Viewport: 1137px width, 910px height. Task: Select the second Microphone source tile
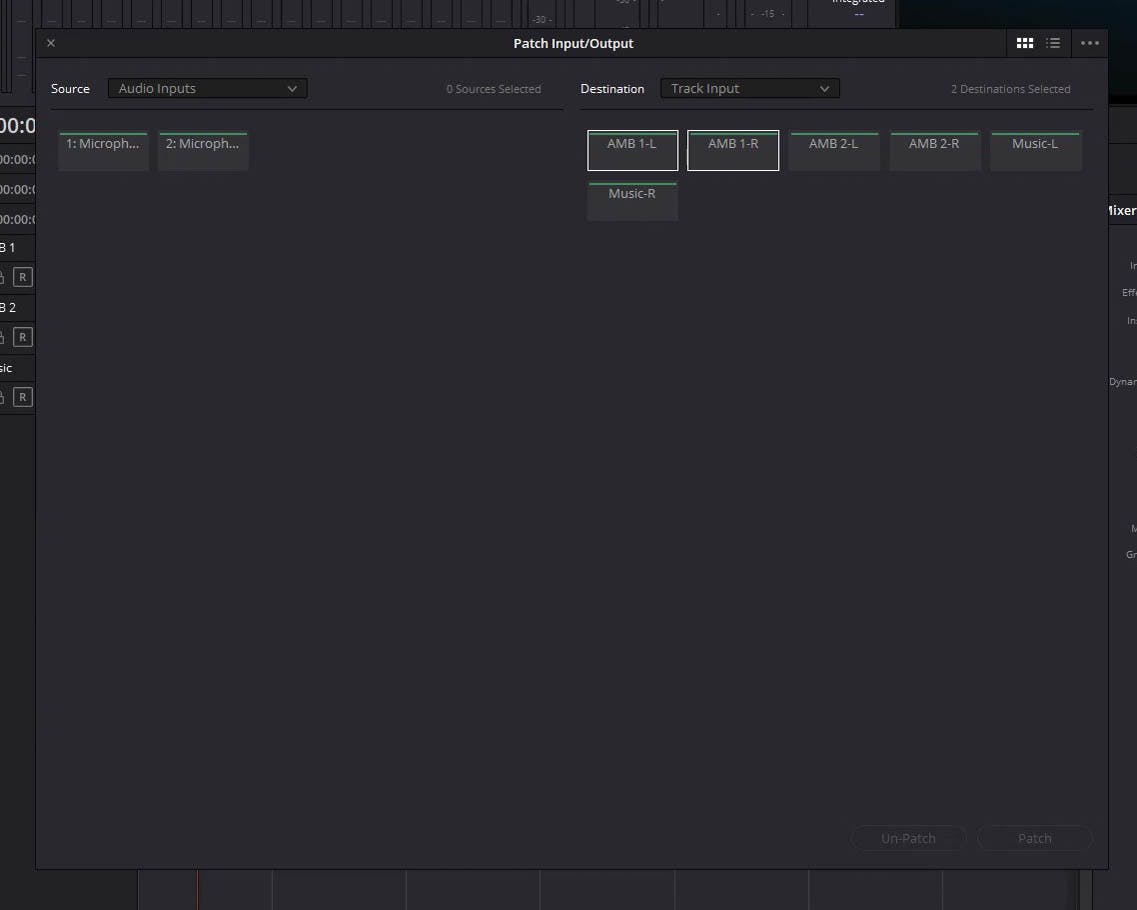click(203, 150)
